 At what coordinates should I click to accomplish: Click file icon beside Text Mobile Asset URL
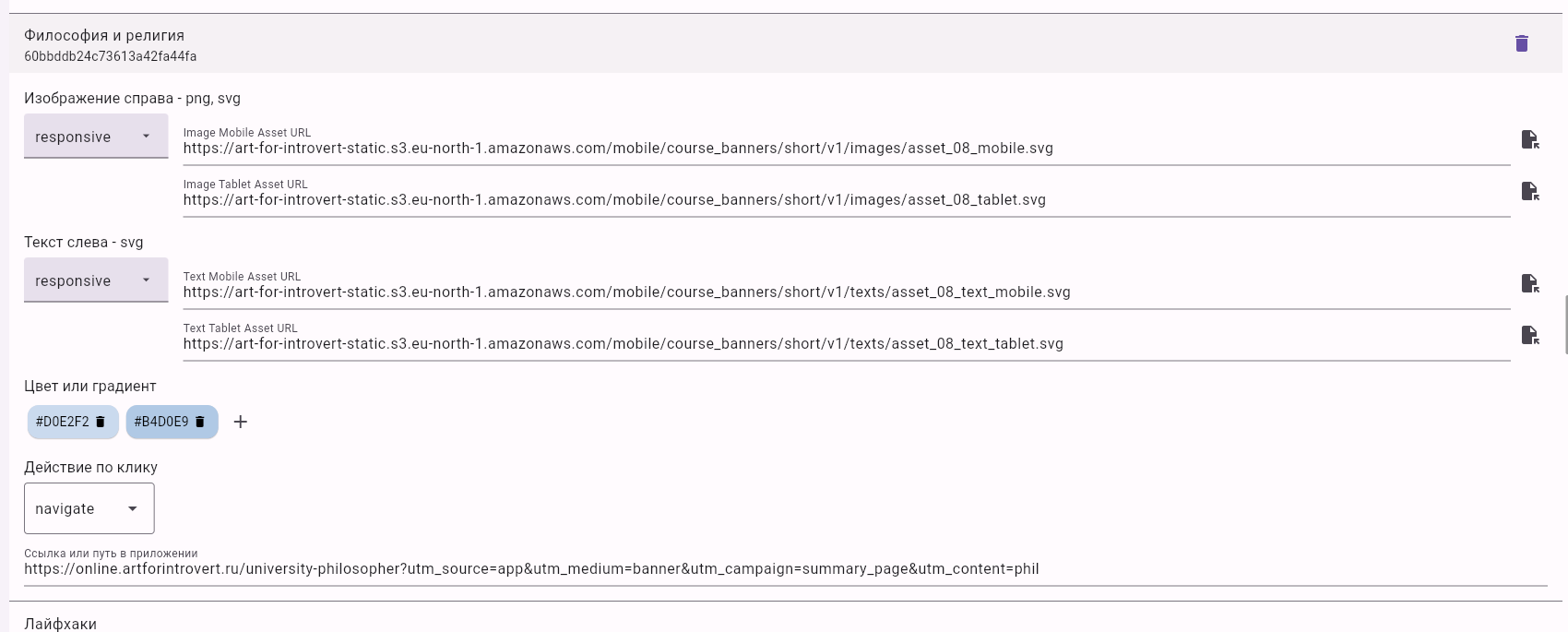point(1529,283)
